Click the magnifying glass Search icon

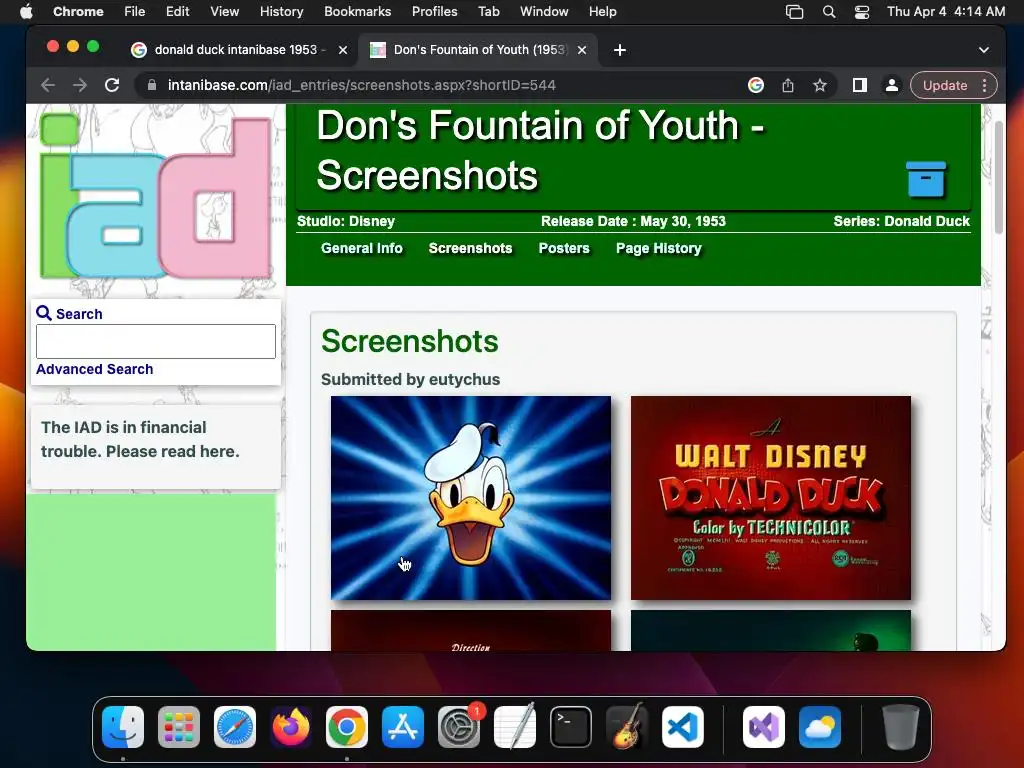point(44,313)
